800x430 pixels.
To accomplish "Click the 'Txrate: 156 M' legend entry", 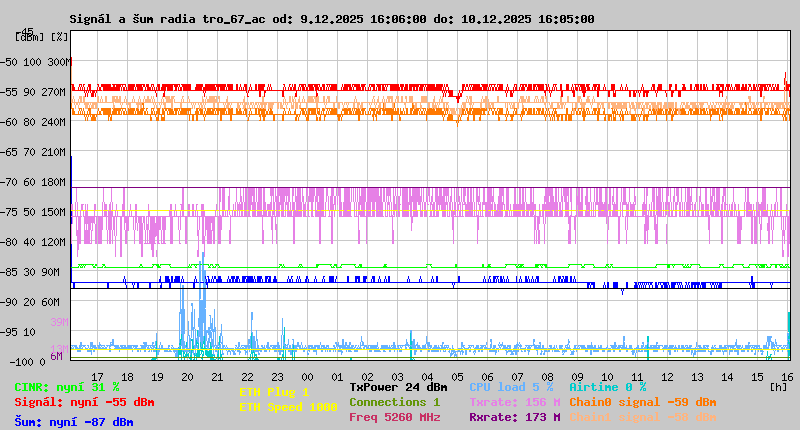I will (x=515, y=402).
